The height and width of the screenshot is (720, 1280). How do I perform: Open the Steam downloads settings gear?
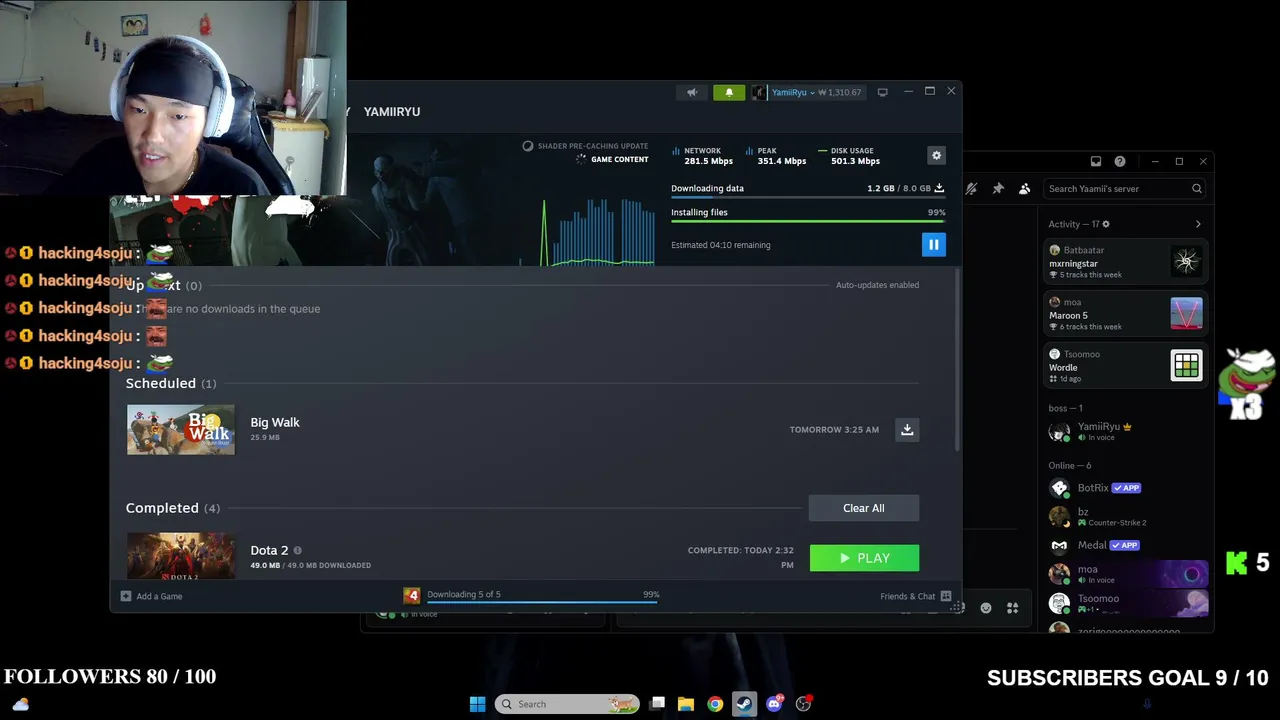(x=936, y=155)
